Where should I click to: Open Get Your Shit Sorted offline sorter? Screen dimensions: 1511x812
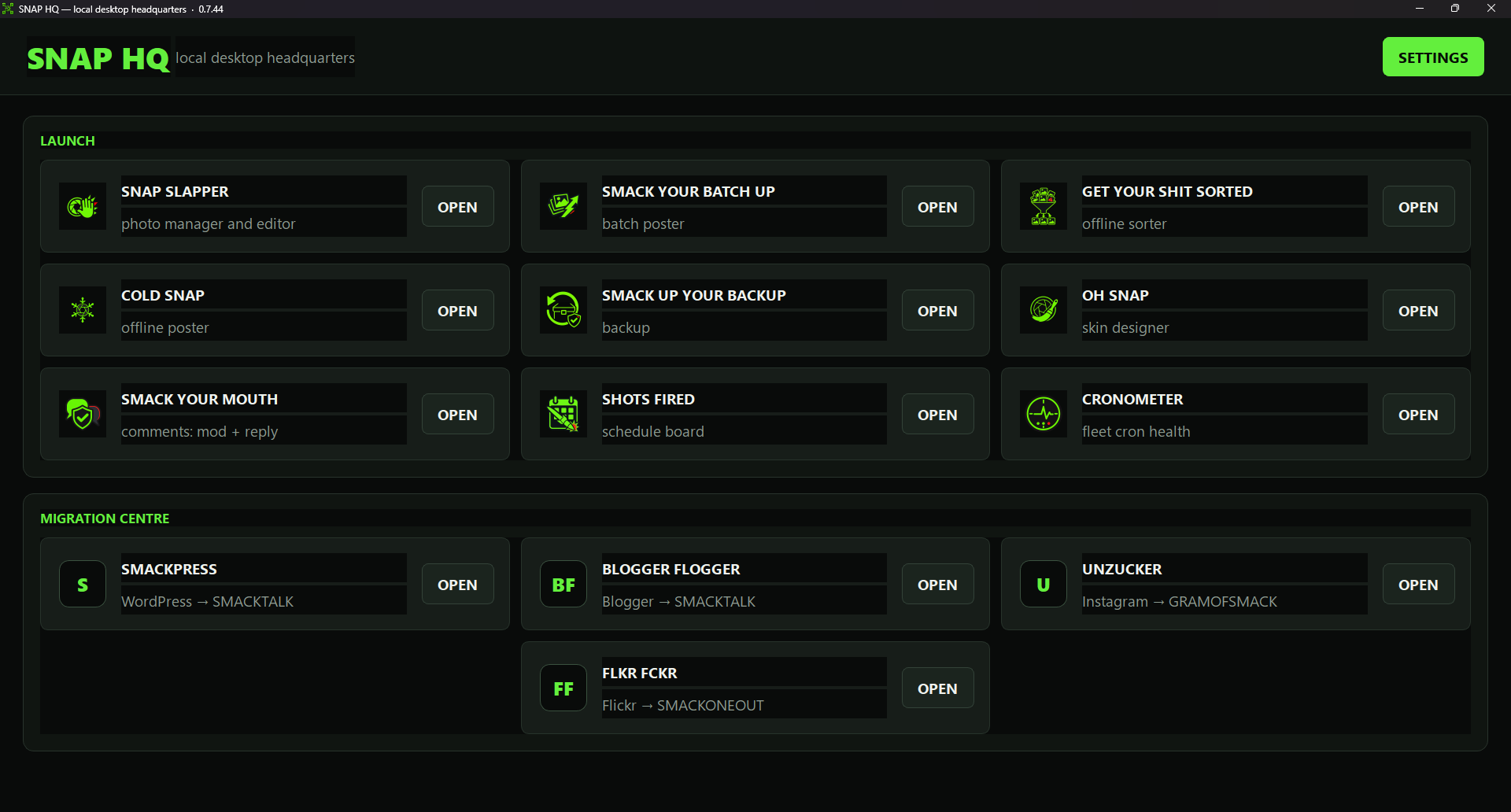click(1418, 206)
